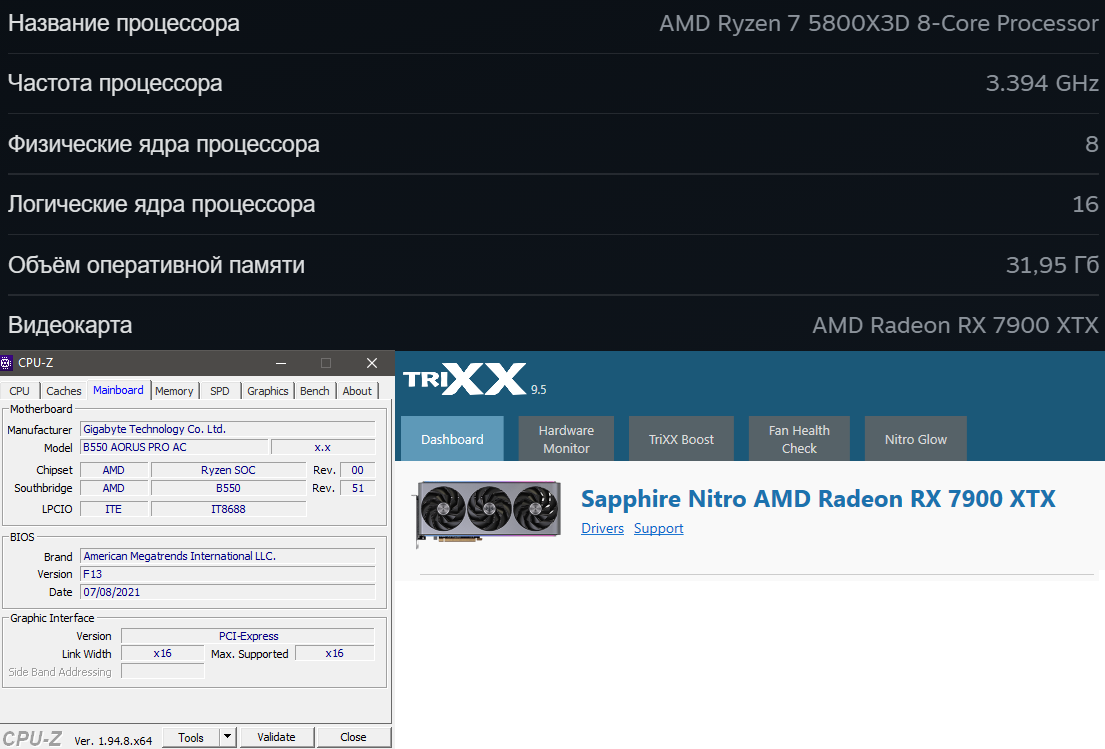This screenshot has height=749, width=1105.
Task: Click the Southbridge revision 51 field
Action: (x=357, y=488)
